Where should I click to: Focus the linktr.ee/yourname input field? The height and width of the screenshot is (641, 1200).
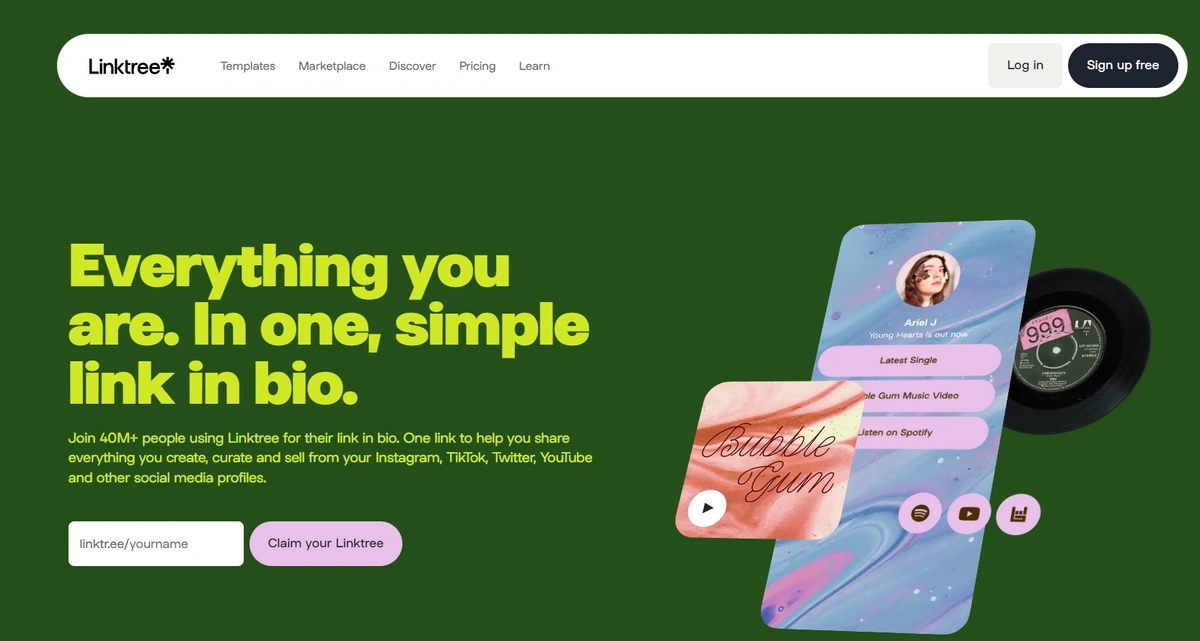coord(156,544)
